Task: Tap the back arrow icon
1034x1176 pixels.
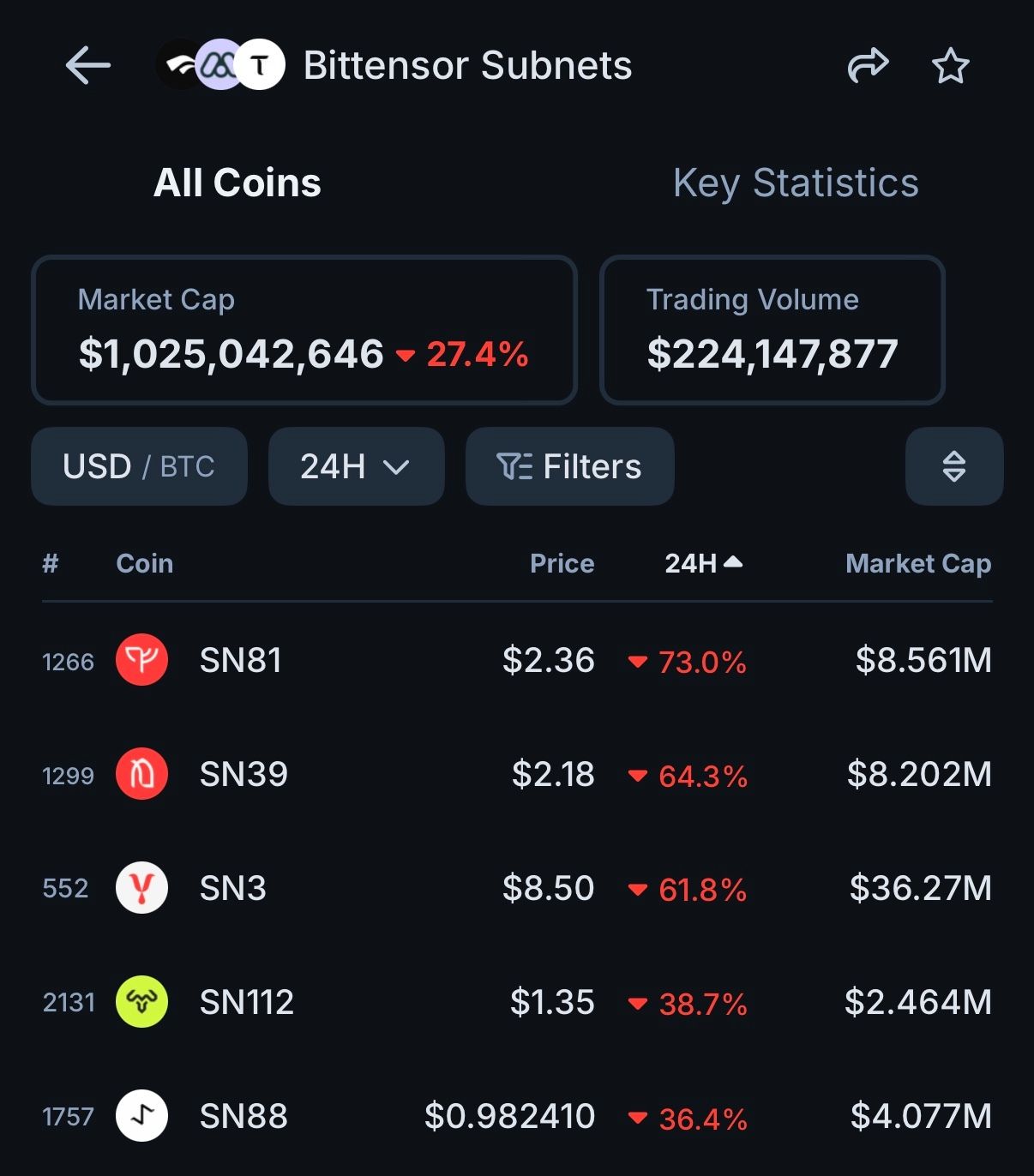Action: [88, 66]
